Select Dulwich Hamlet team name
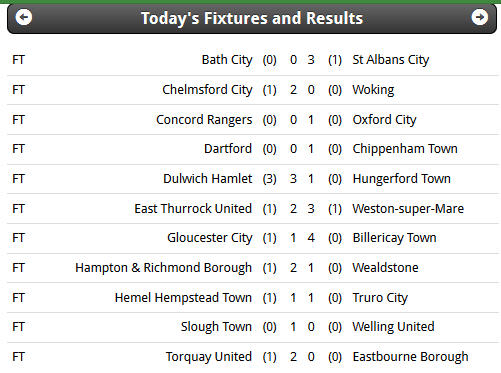 click(208, 179)
